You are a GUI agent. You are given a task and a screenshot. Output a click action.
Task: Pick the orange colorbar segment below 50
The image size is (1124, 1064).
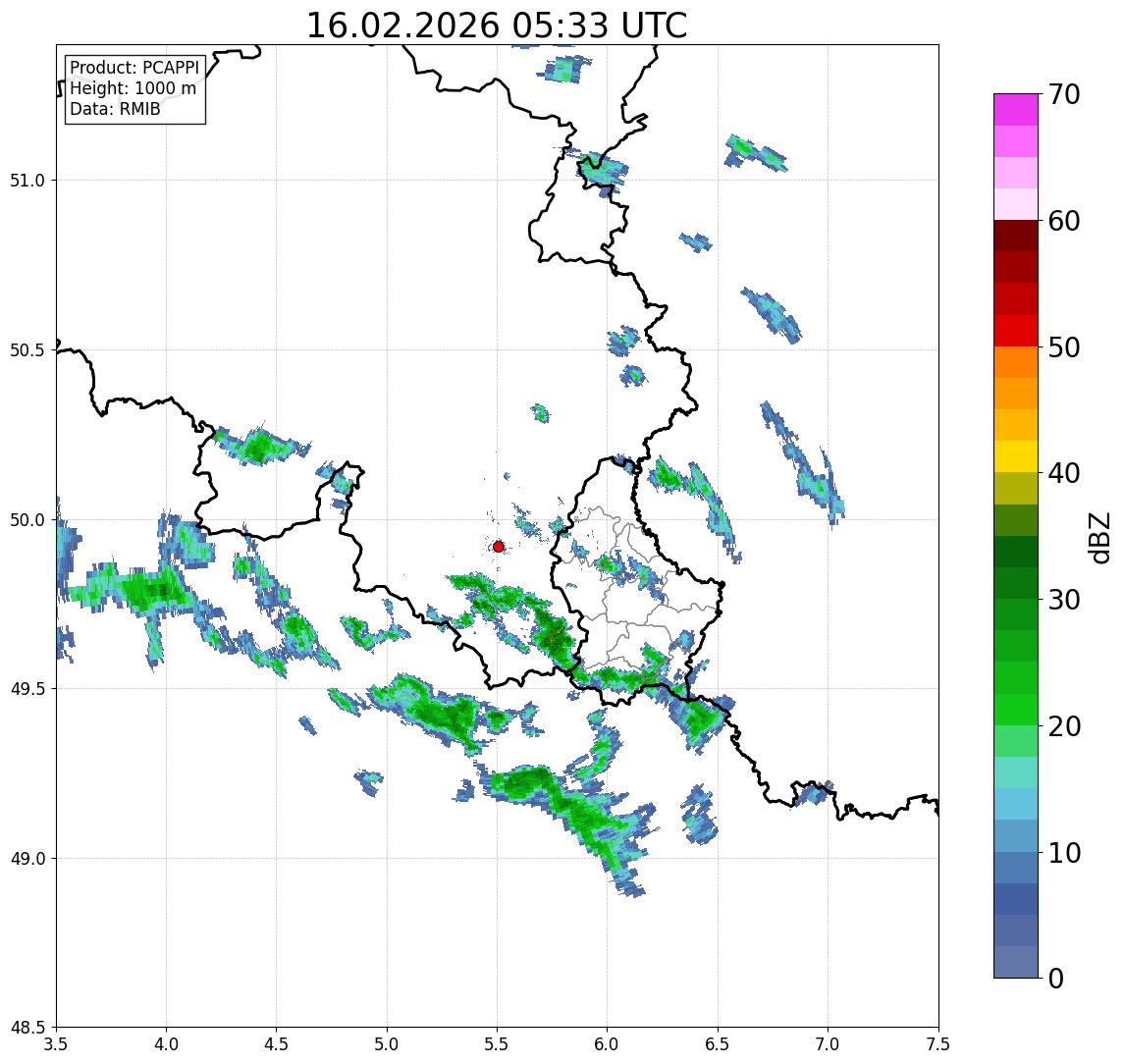[1016, 362]
